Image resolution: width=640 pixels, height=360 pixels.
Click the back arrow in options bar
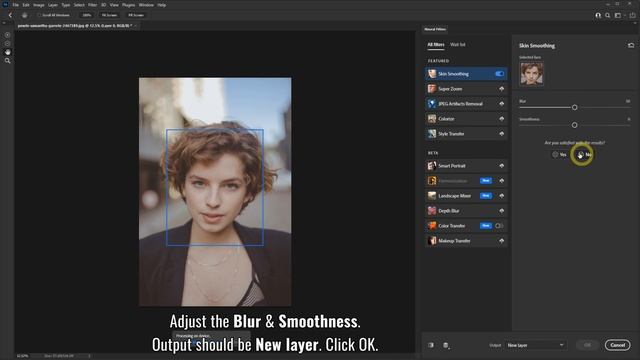(x=10, y=15)
